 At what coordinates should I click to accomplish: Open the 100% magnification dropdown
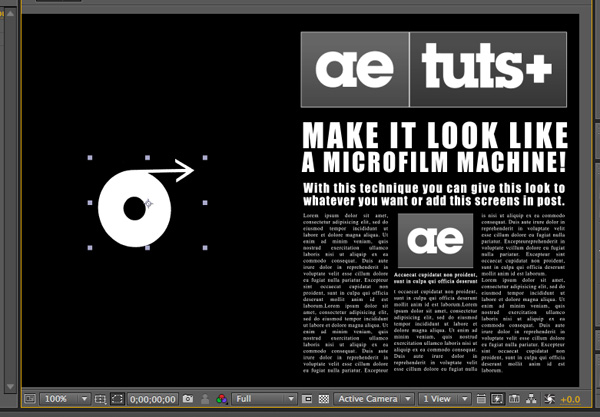(x=65, y=399)
